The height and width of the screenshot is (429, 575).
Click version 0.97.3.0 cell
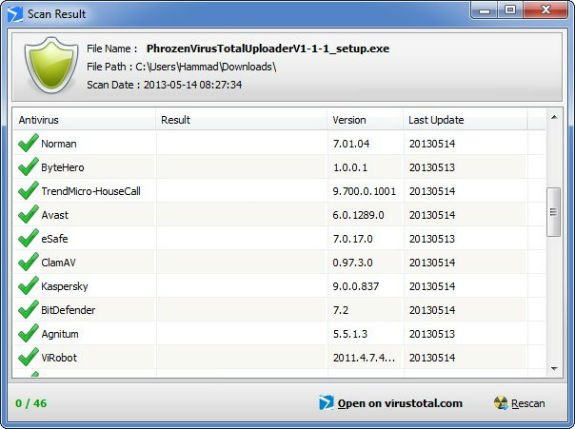352,263
